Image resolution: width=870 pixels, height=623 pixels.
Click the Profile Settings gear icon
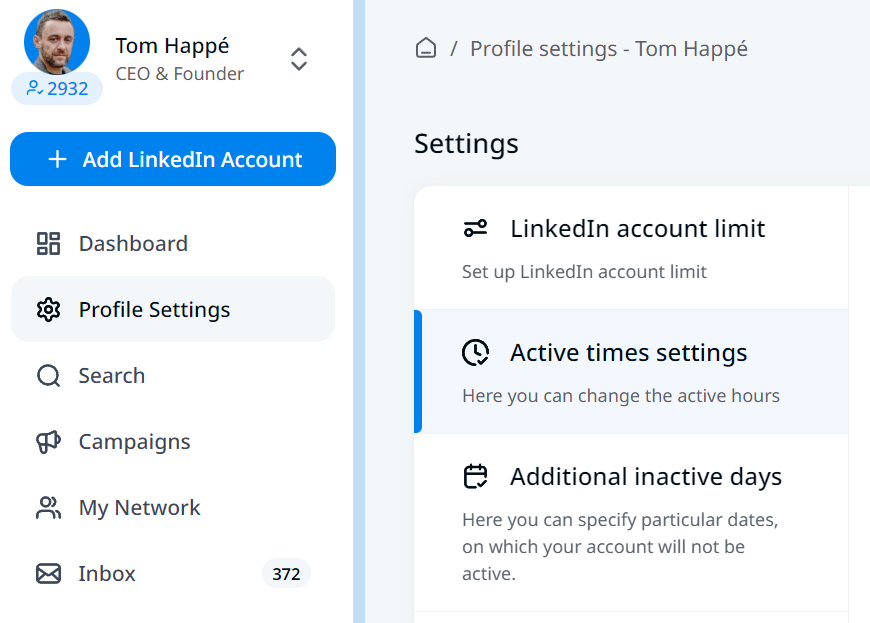click(48, 310)
